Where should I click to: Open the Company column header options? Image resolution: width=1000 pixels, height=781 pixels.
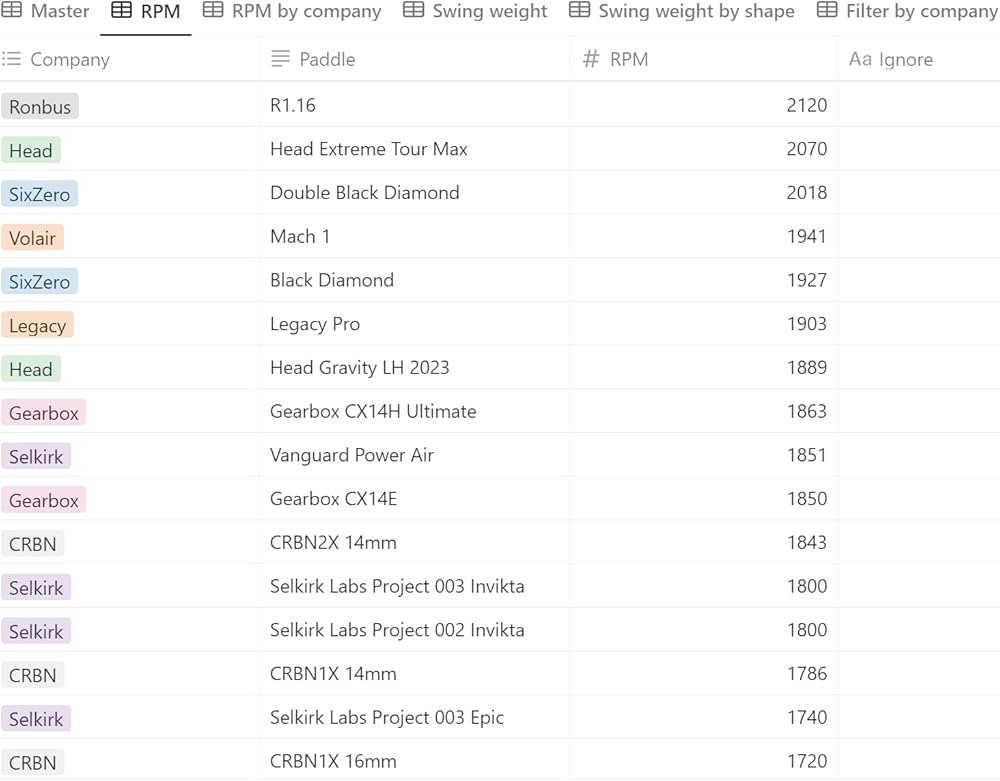pos(70,60)
